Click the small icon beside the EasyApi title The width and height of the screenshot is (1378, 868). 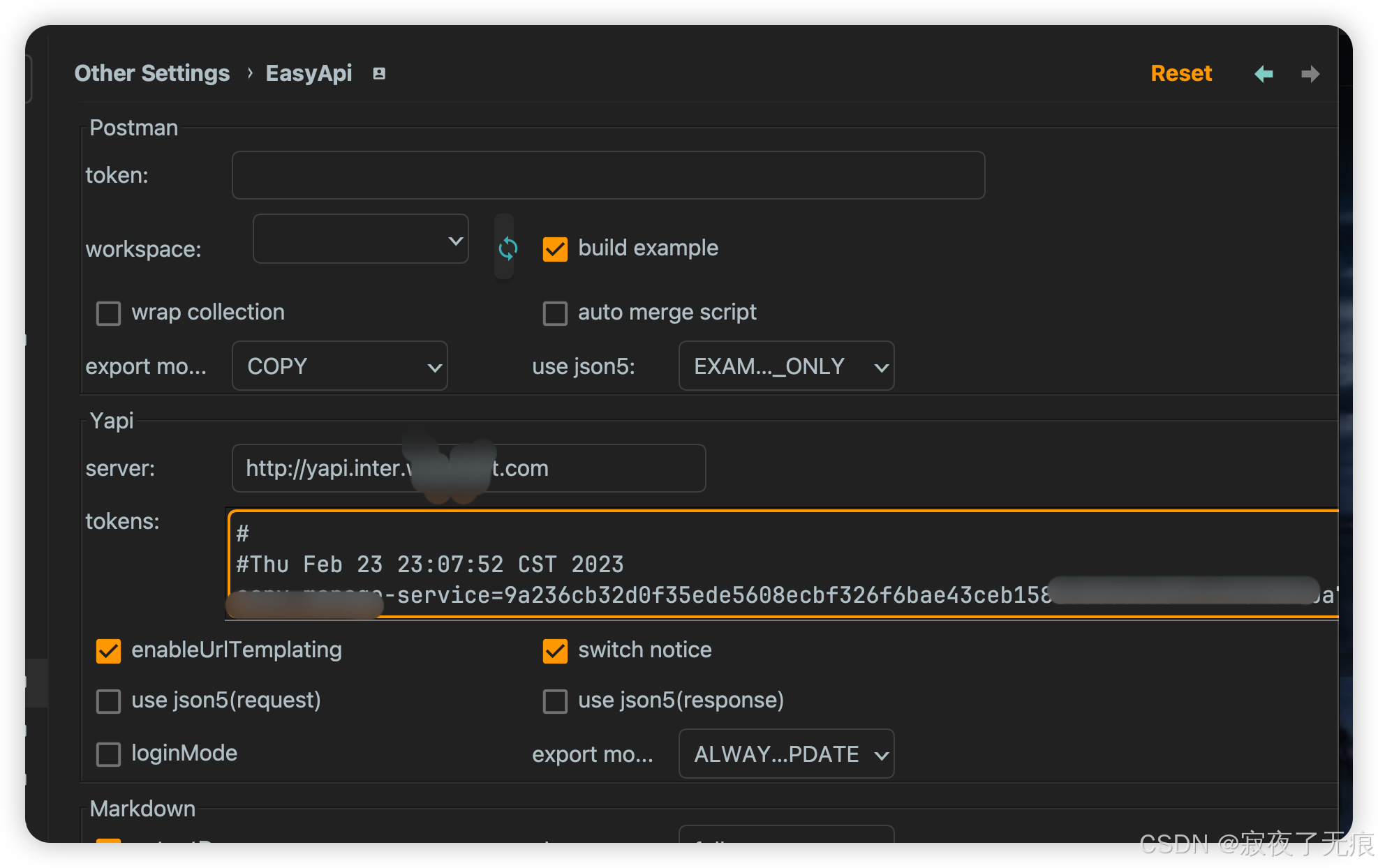[379, 74]
